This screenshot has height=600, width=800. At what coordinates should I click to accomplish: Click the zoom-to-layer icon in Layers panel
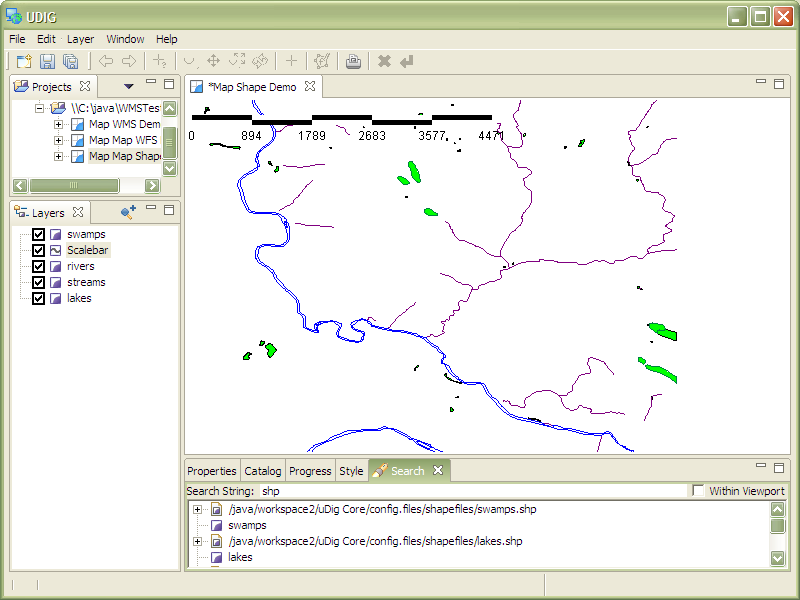coord(128,212)
